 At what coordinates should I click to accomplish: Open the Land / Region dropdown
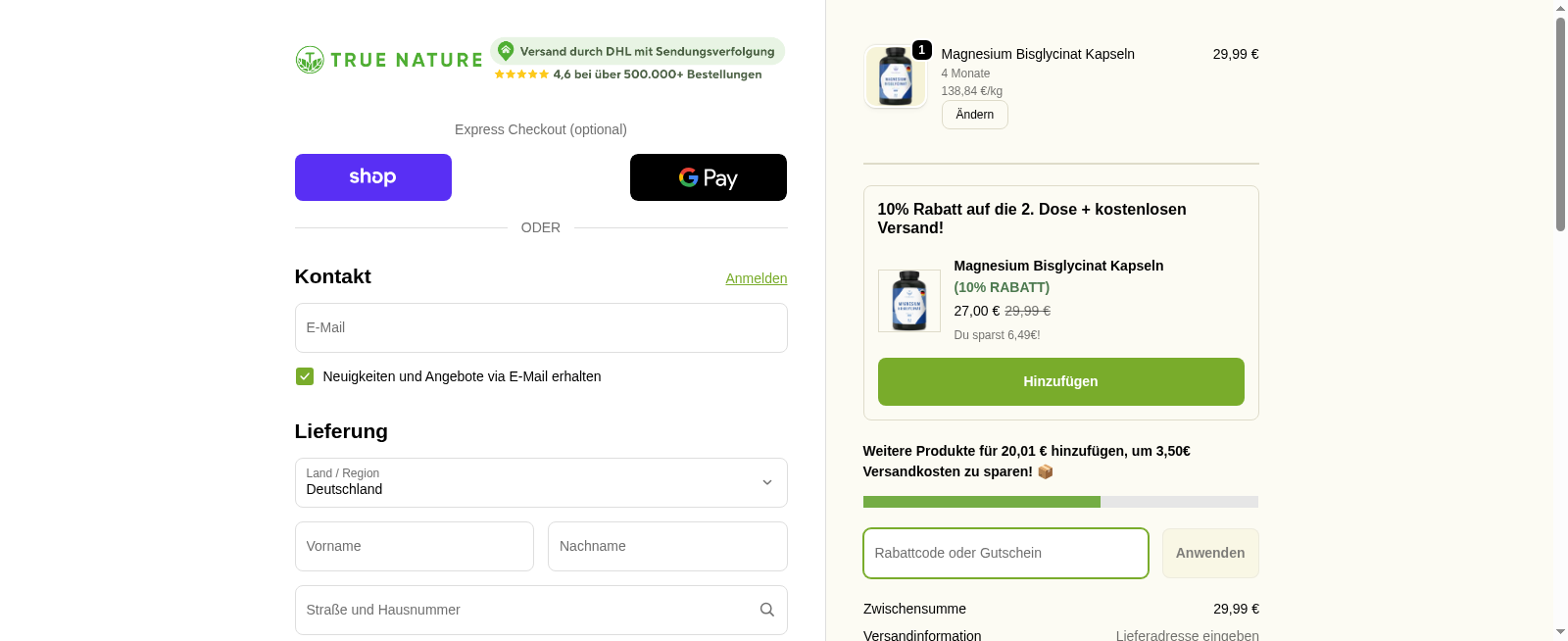coord(541,482)
